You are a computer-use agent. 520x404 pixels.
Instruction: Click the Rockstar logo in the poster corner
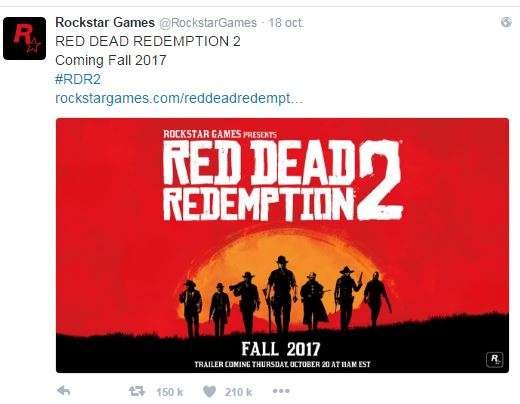(495, 359)
